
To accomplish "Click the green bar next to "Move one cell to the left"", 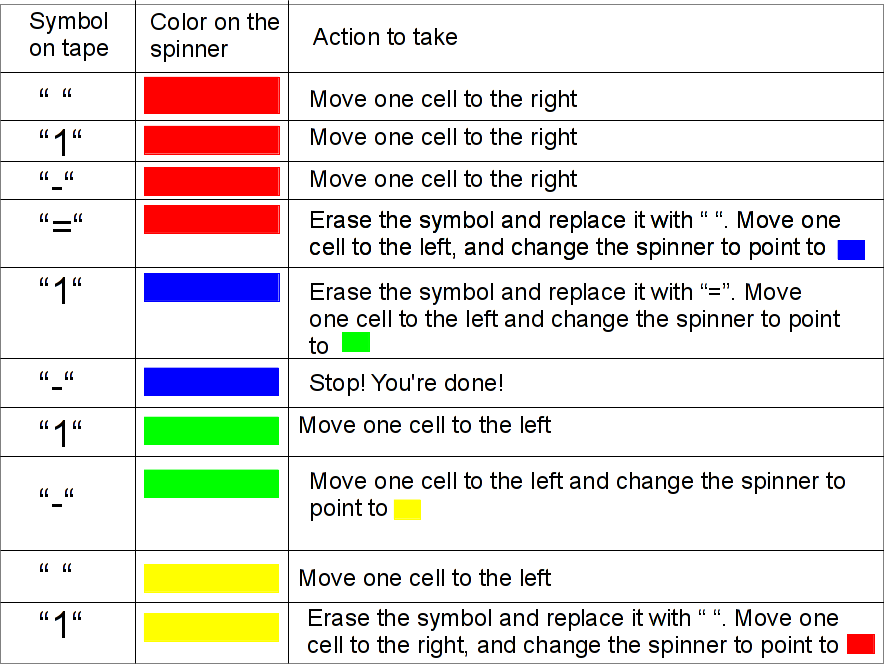I will (212, 431).
